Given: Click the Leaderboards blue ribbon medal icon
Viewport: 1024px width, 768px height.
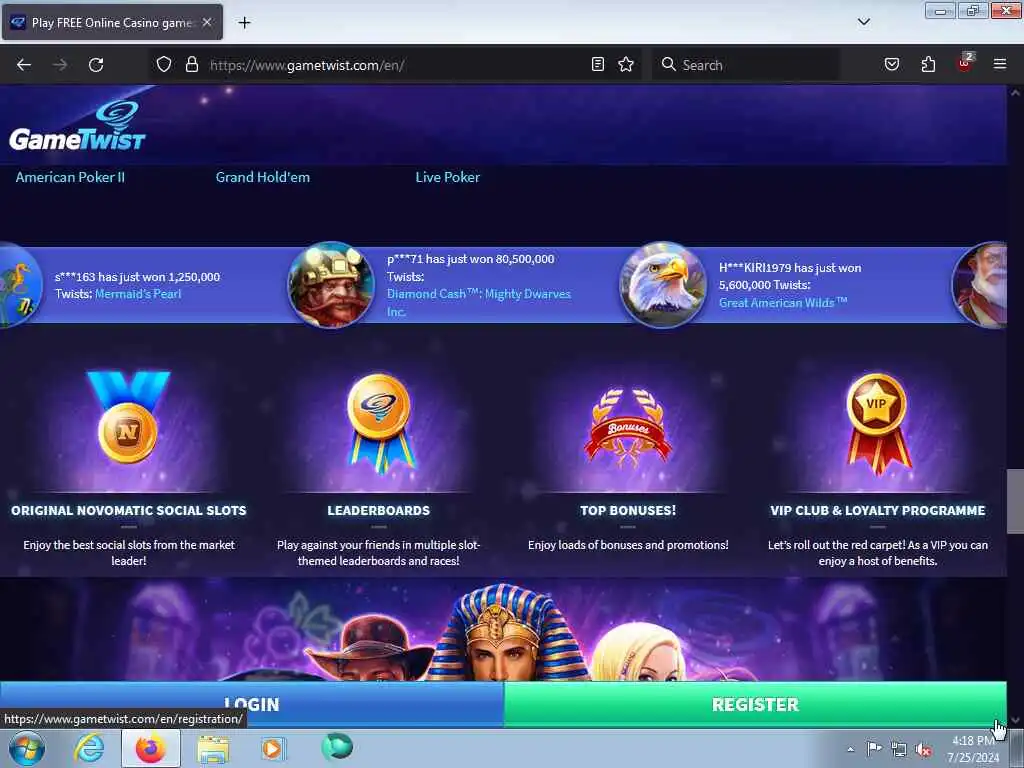Looking at the screenshot, I should coord(379,423).
